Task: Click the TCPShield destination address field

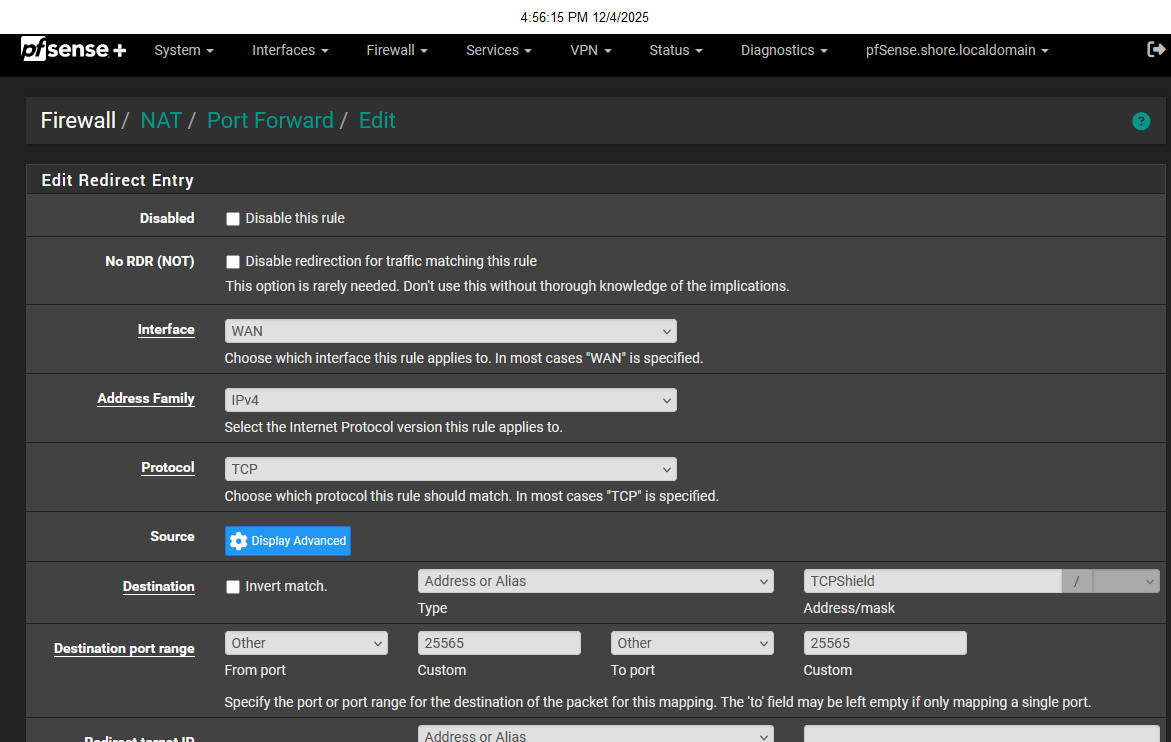Action: coord(931,581)
